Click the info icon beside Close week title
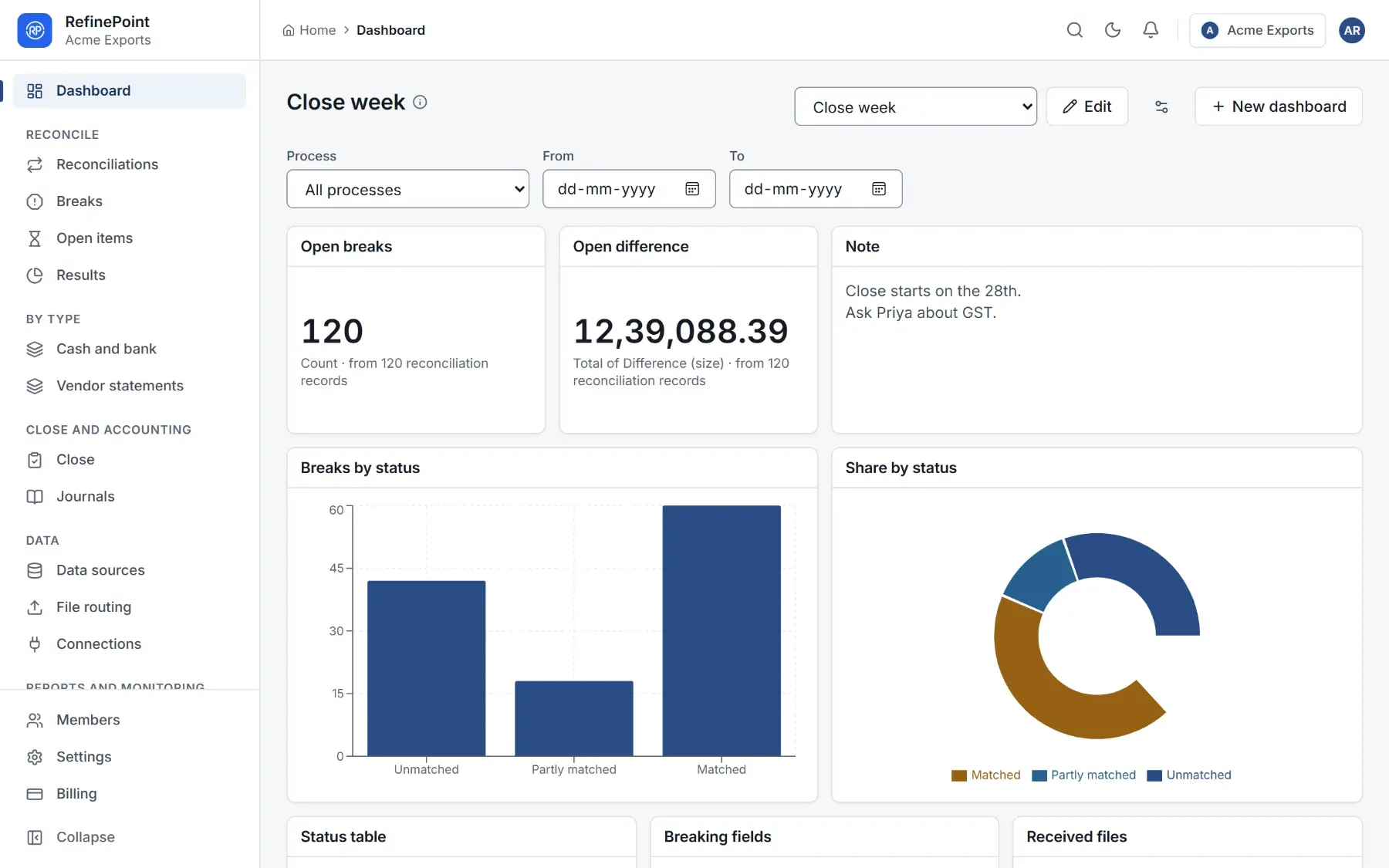 click(420, 102)
